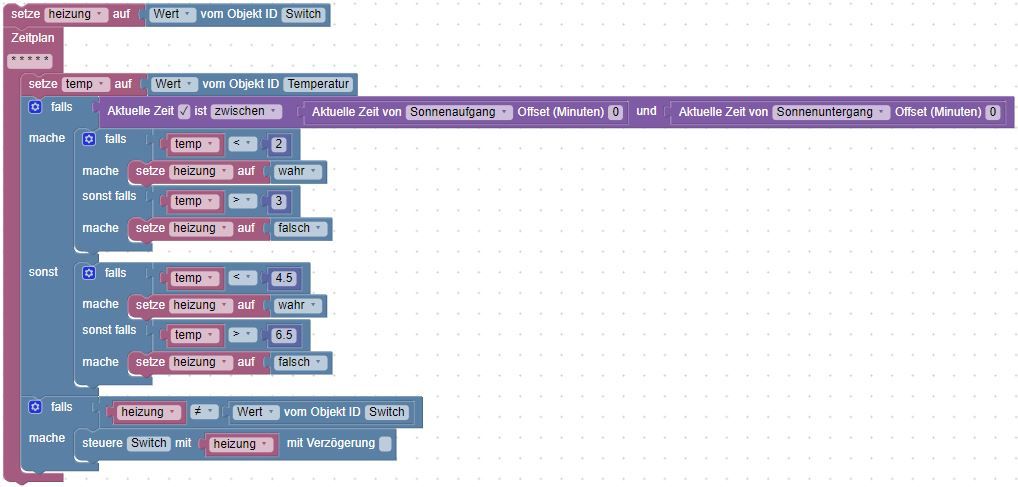Open heizung dropdown in the steuere Switch block

(x=240, y=443)
